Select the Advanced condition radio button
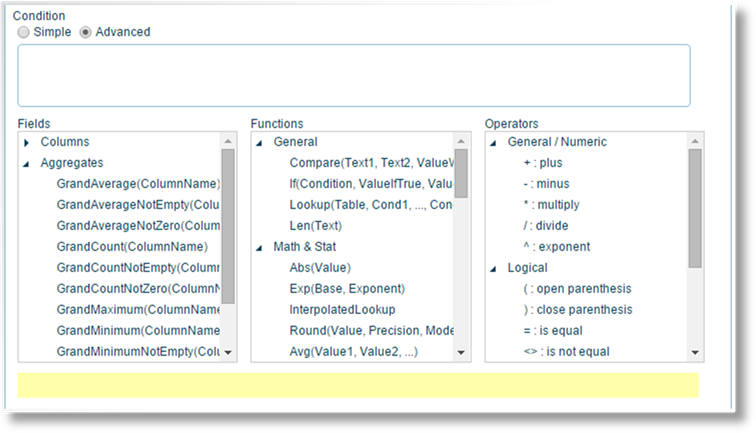The height and width of the screenshot is (433, 756). pos(85,32)
